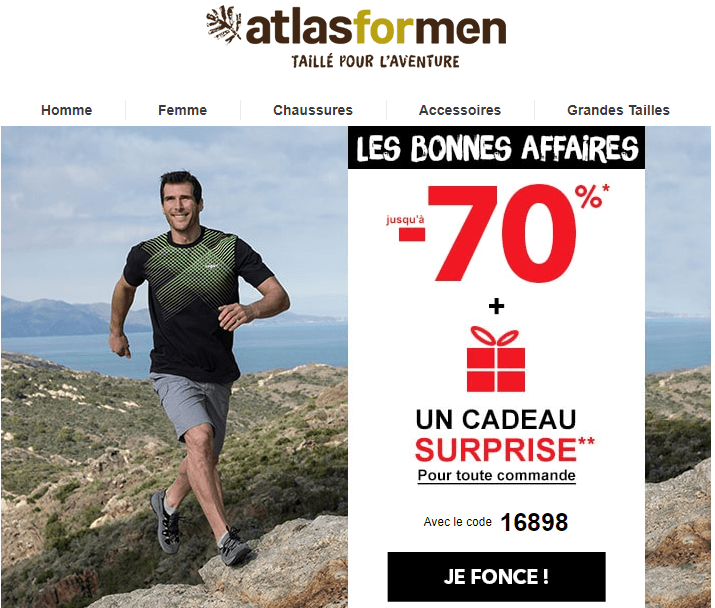715x608 pixels.
Task: Click the red percent symbol
Action: click(588, 196)
